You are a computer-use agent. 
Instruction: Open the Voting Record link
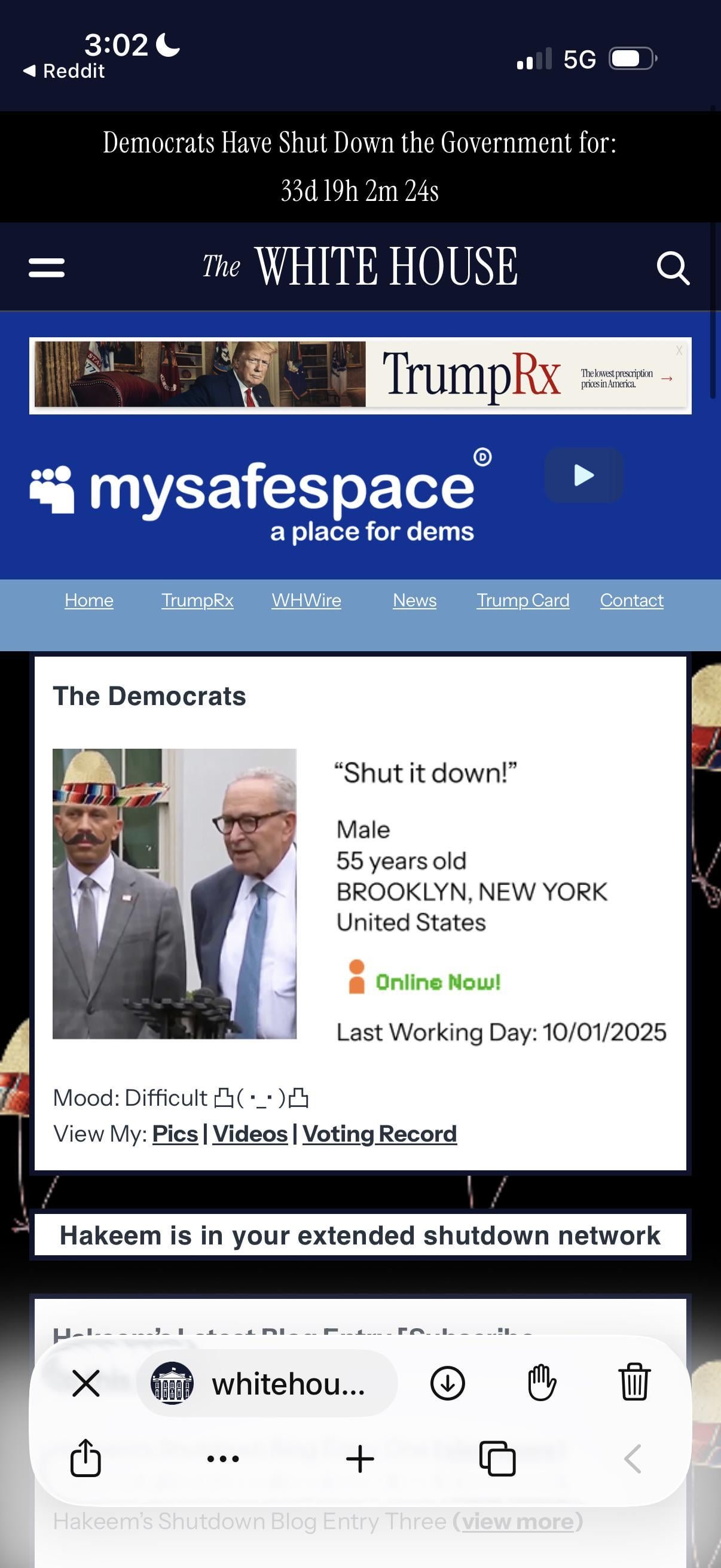(379, 1133)
